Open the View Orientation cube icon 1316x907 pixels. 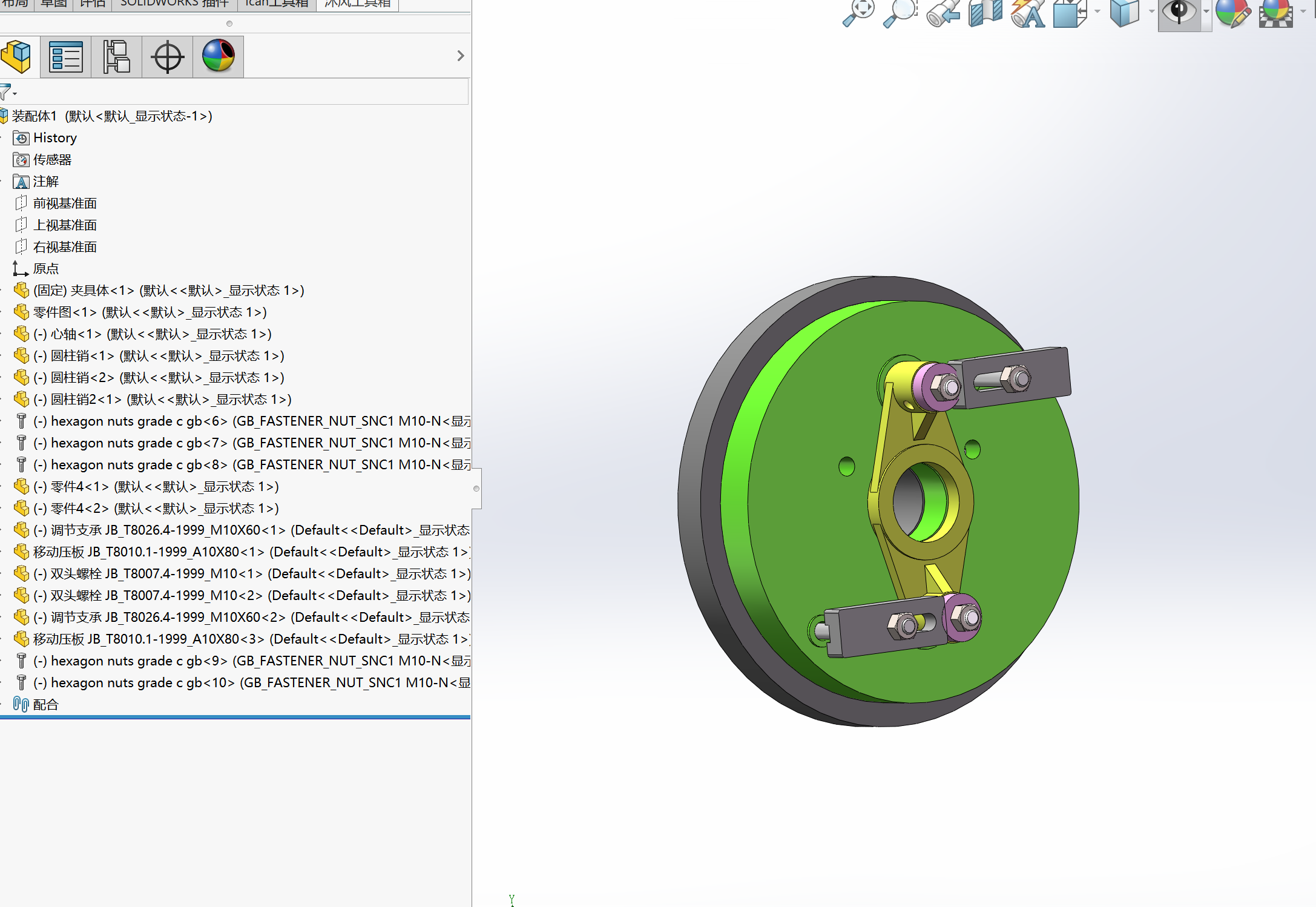click(1070, 13)
